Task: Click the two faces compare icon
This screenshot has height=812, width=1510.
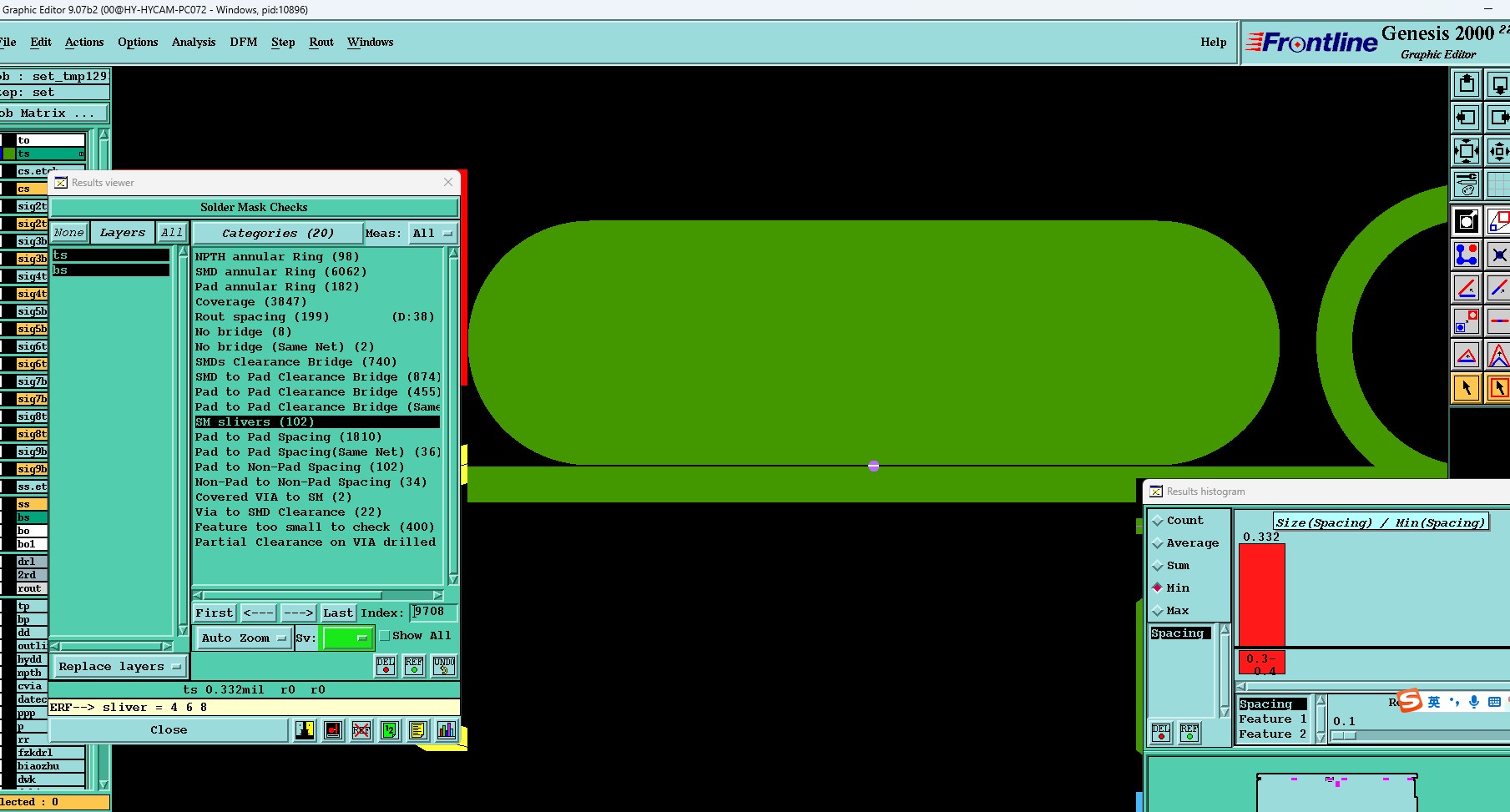Action: (x=305, y=730)
